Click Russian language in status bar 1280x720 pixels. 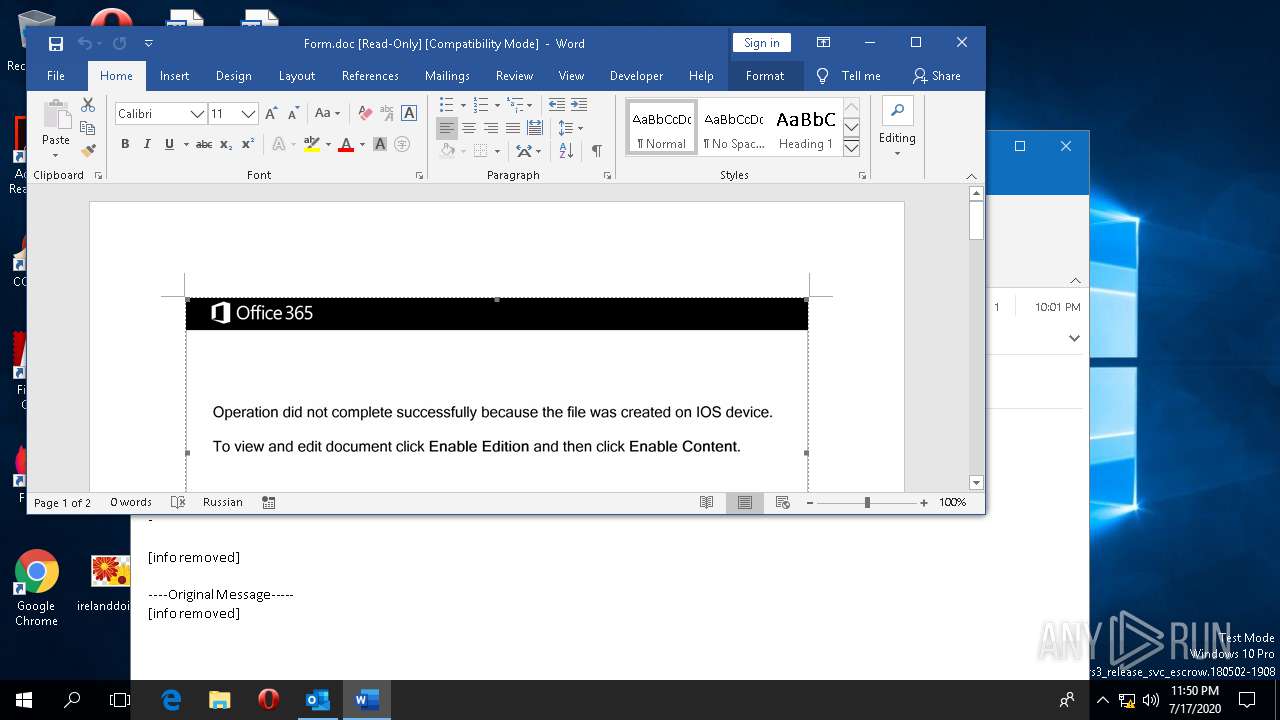tap(223, 502)
